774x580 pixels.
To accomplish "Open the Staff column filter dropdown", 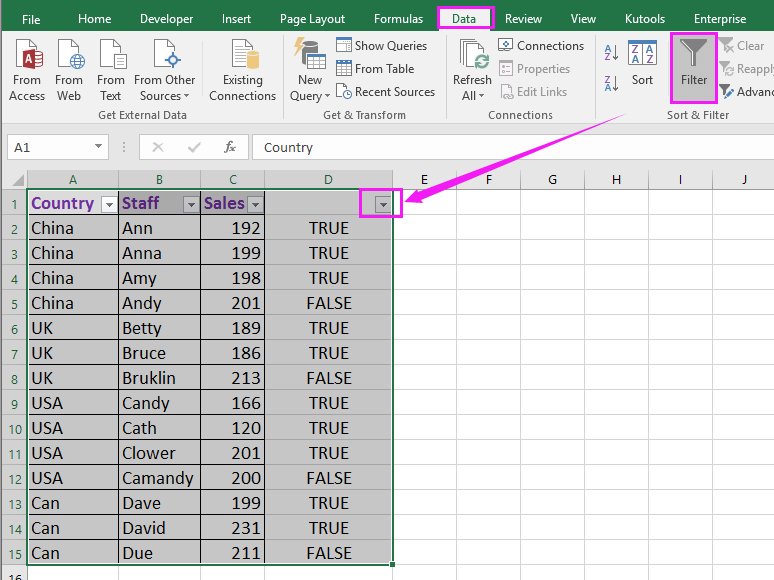I will 191,204.
